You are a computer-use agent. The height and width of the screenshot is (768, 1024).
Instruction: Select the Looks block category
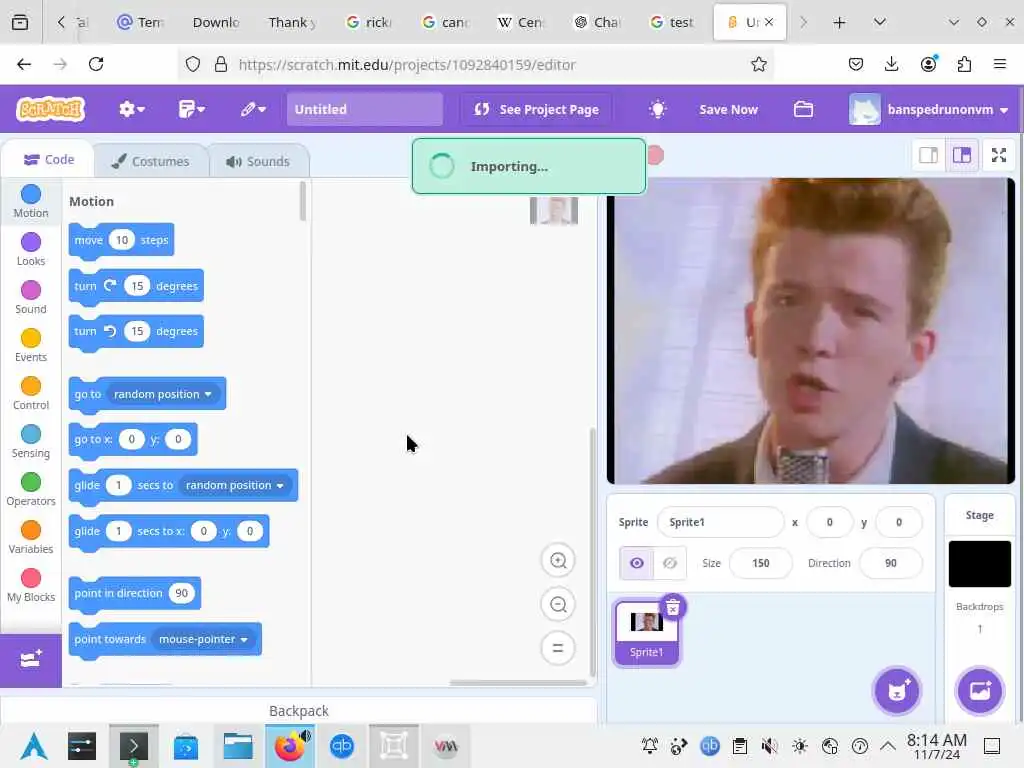pos(31,249)
